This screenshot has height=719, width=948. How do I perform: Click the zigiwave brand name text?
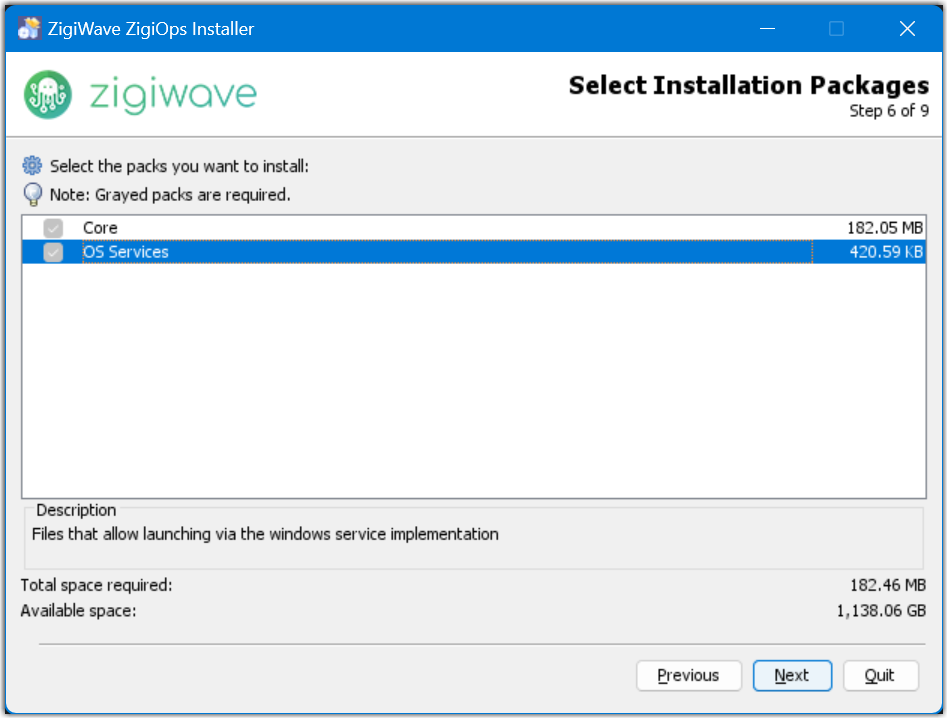click(173, 94)
